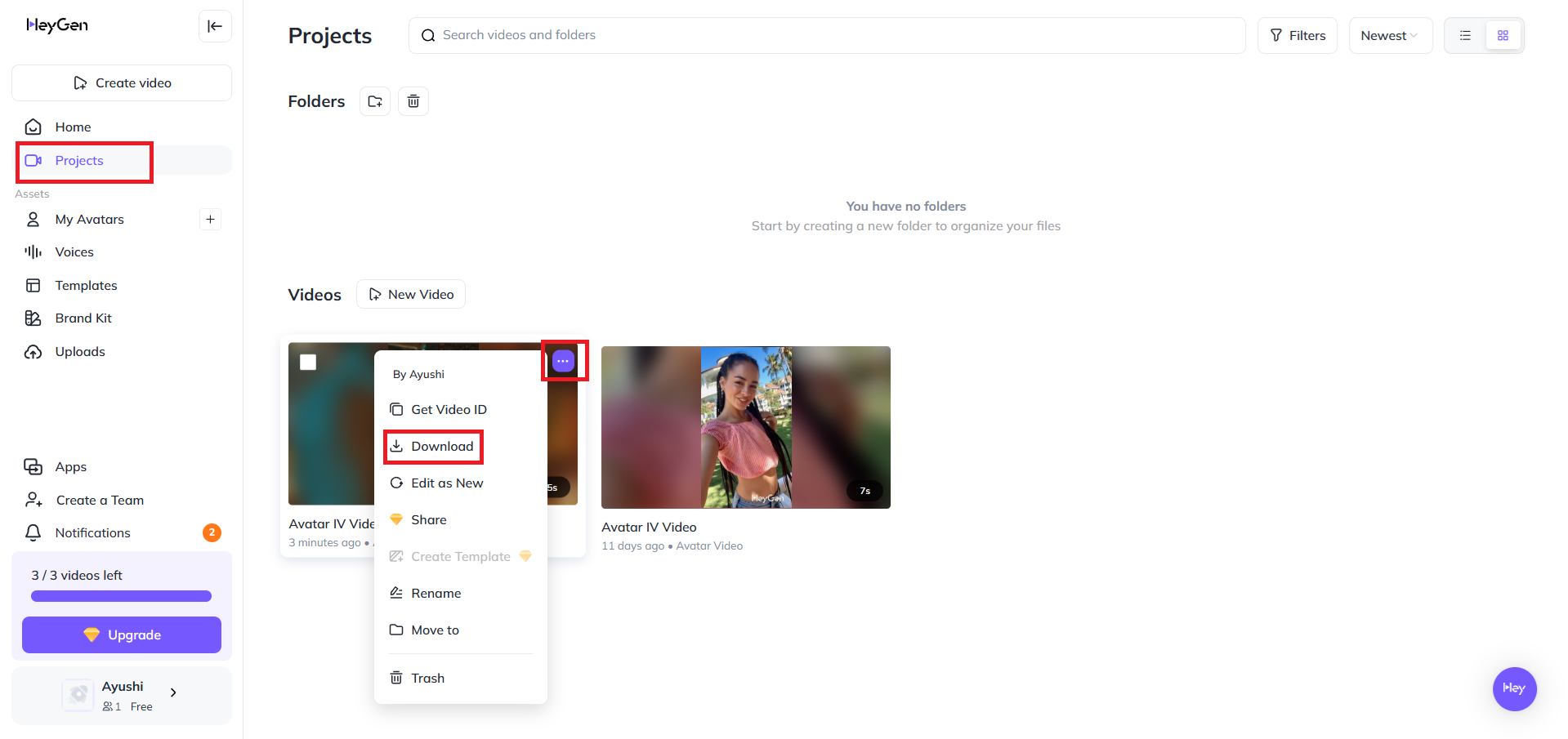Click the orange notifications badge
This screenshot has height=739, width=1568.
pyautogui.click(x=212, y=532)
